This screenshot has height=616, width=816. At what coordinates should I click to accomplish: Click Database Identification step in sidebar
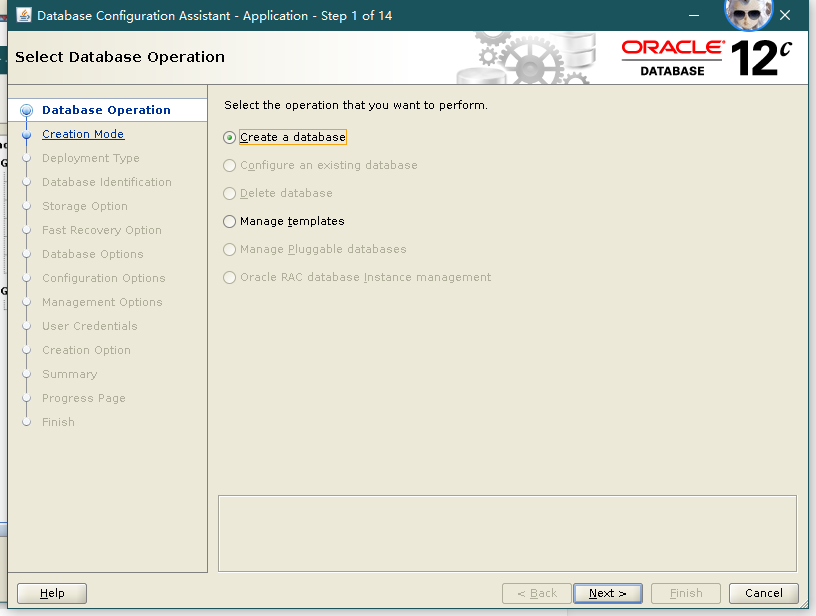point(107,182)
